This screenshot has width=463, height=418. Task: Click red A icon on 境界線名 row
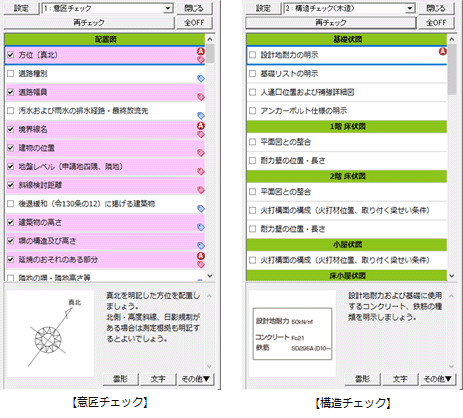click(201, 126)
